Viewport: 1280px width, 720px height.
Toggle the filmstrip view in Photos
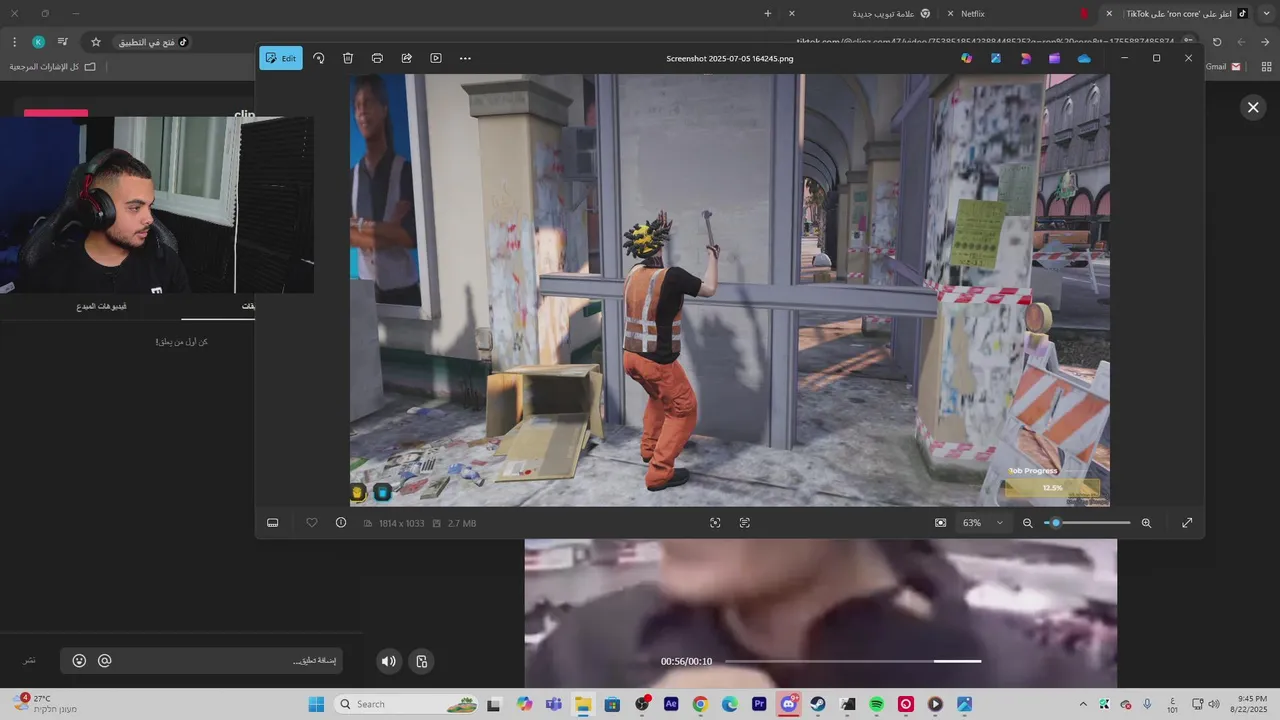272,523
